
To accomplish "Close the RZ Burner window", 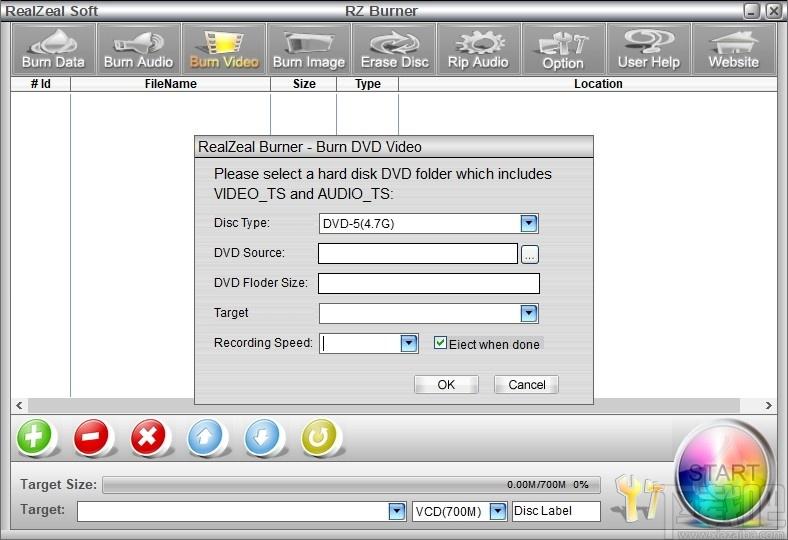I will click(x=773, y=11).
